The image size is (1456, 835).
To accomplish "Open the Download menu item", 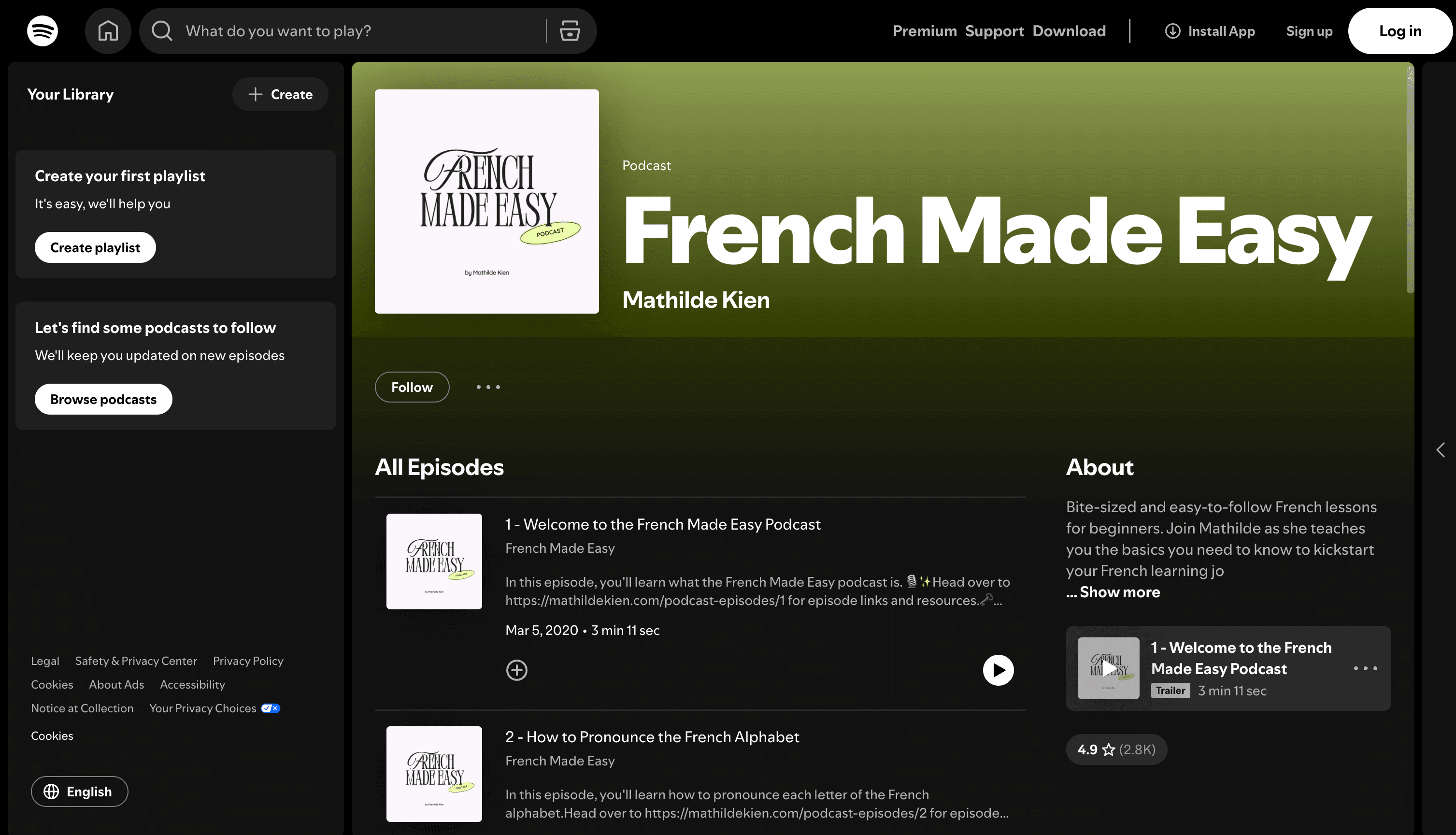I will point(1069,31).
